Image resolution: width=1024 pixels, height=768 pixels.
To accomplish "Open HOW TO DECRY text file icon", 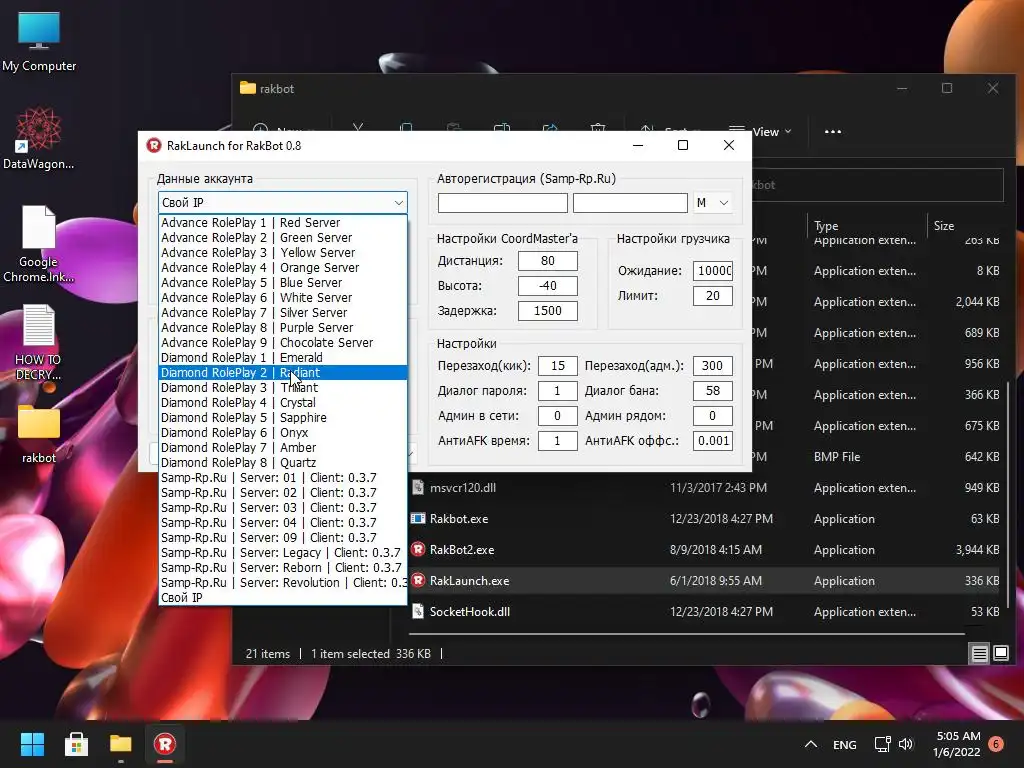I will point(39,342).
